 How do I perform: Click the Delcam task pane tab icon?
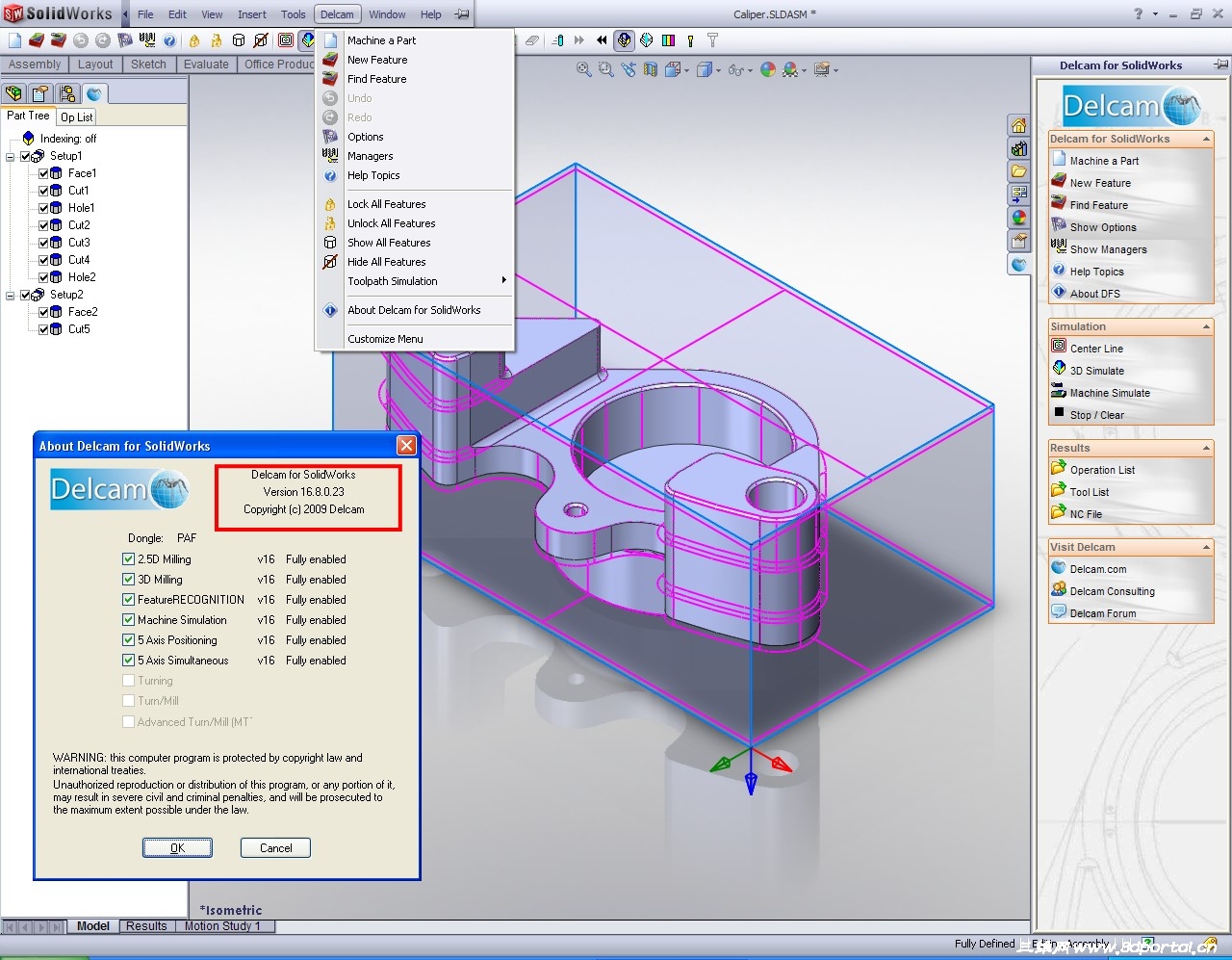(x=1019, y=264)
